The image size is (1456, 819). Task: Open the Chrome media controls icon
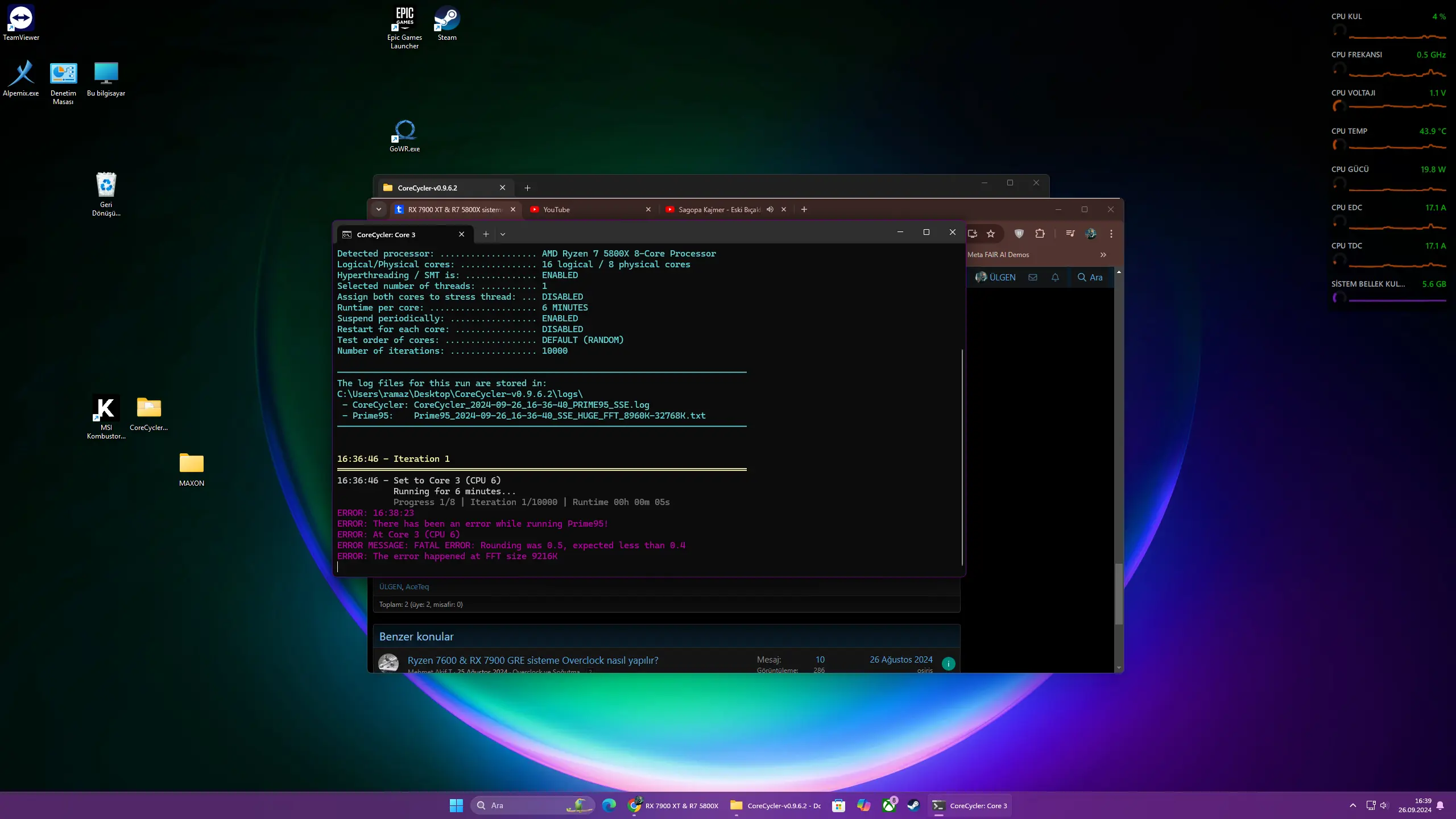[x=1070, y=234]
